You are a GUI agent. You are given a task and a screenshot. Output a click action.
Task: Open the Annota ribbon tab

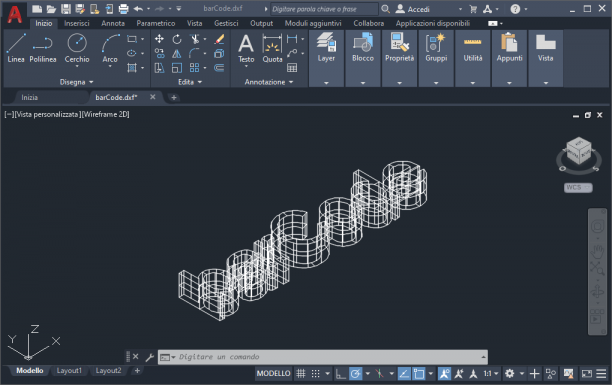tap(113, 23)
